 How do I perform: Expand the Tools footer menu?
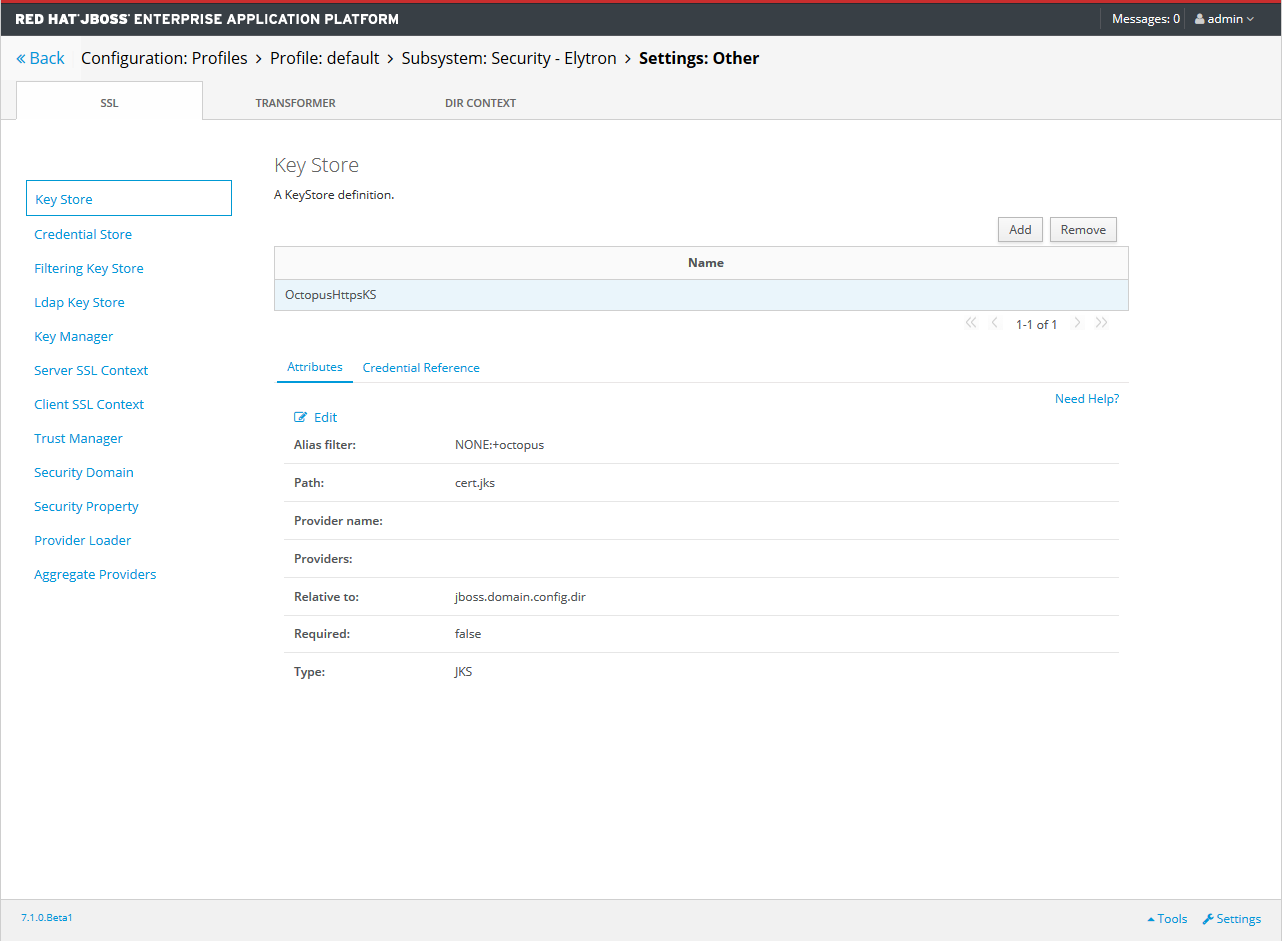point(1167,919)
